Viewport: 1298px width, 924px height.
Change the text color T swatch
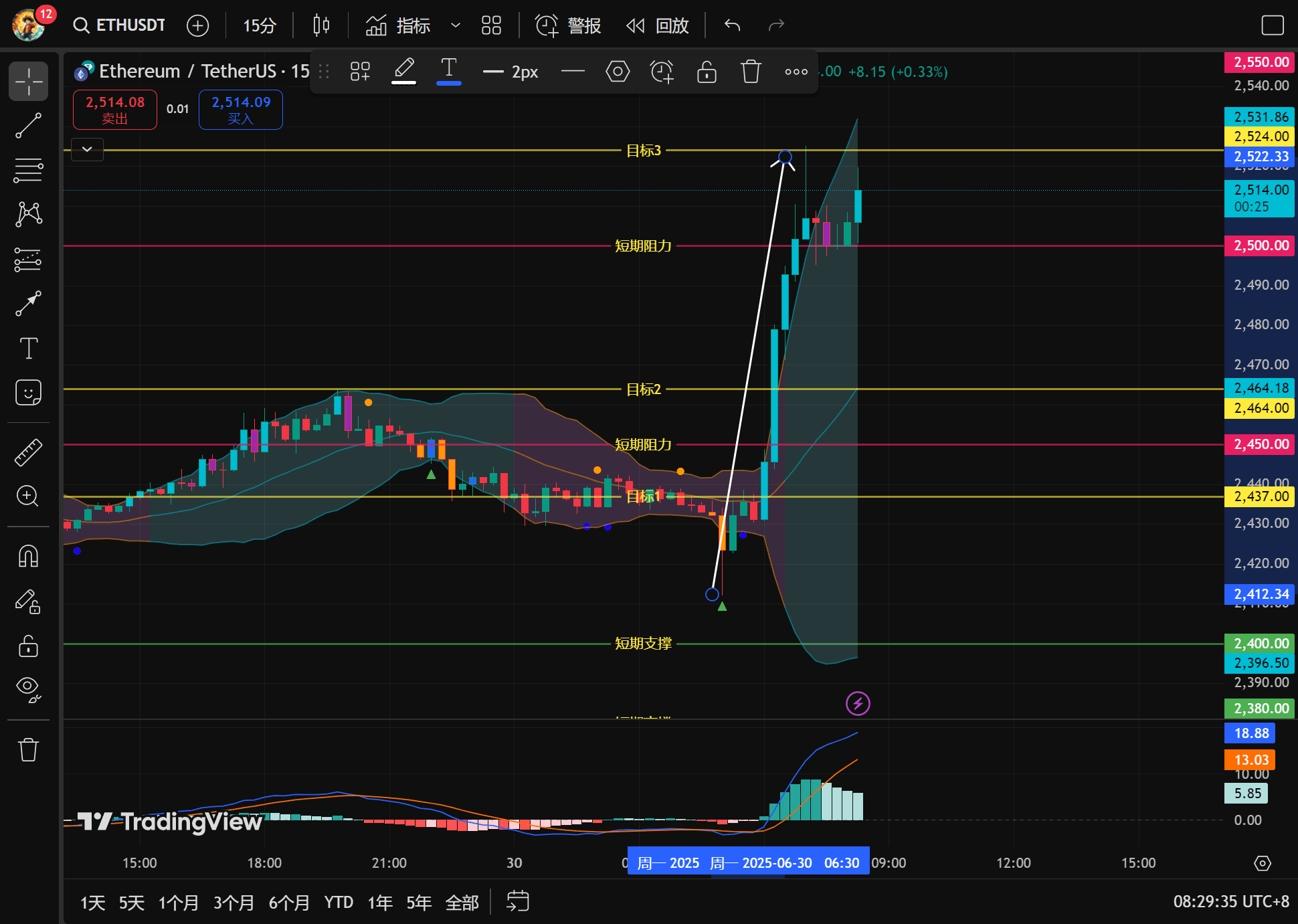click(x=449, y=71)
